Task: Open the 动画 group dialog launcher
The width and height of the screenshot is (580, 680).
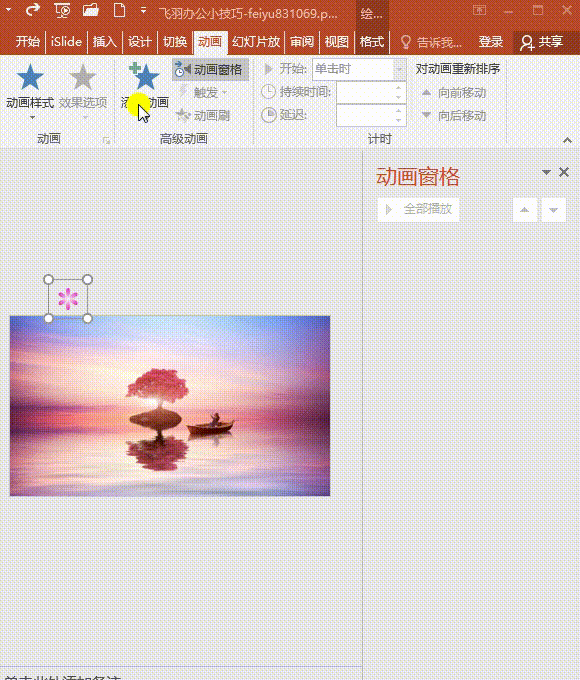Action: (106, 140)
